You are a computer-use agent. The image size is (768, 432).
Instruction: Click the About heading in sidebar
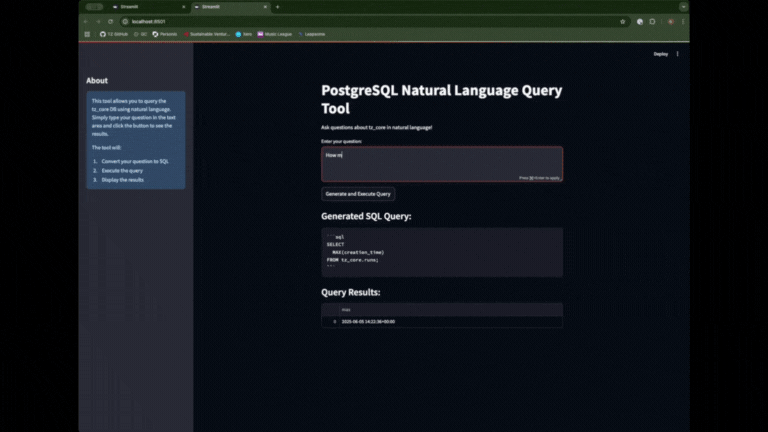tap(97, 80)
